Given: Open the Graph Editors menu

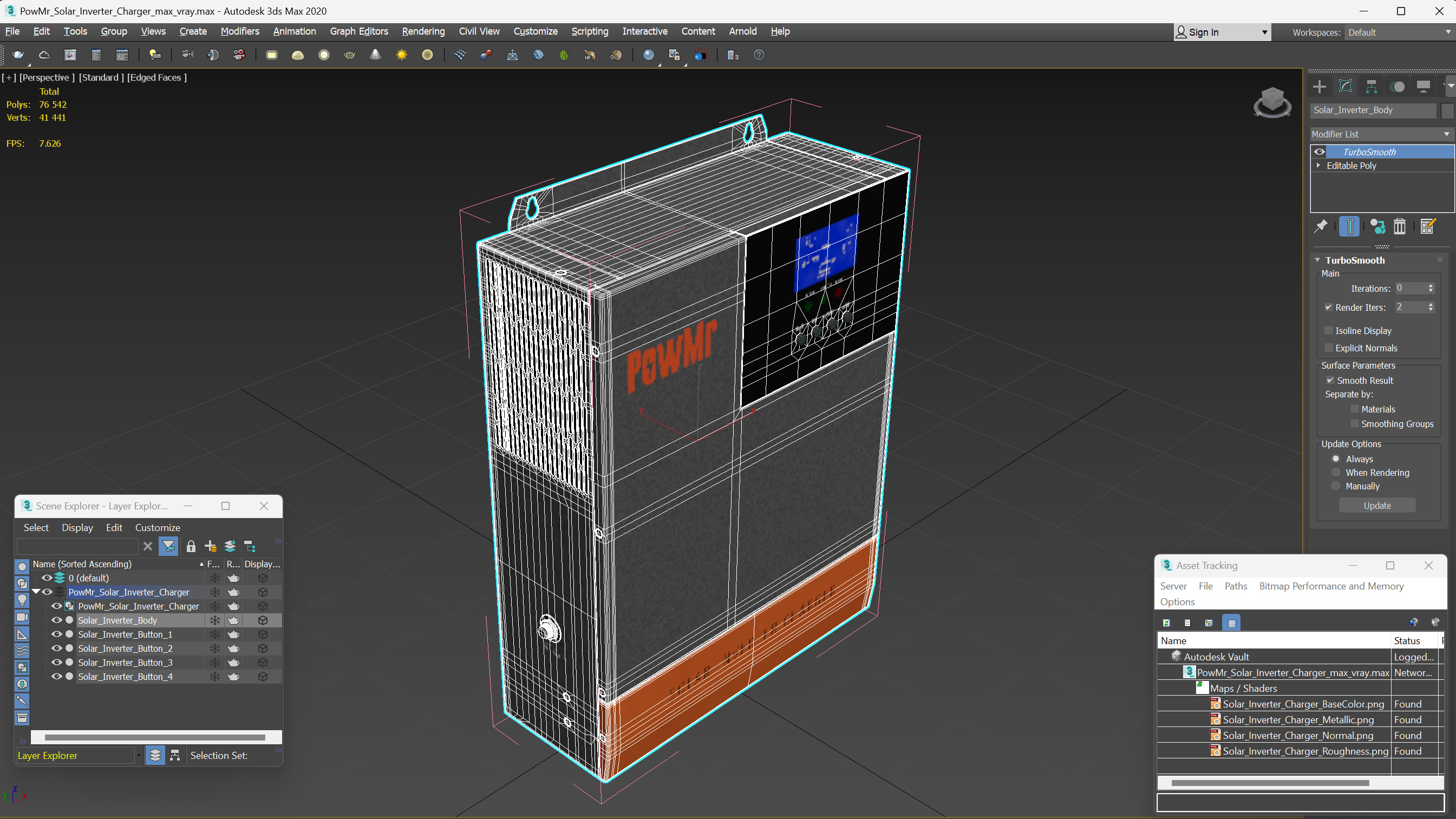Looking at the screenshot, I should pos(358,31).
